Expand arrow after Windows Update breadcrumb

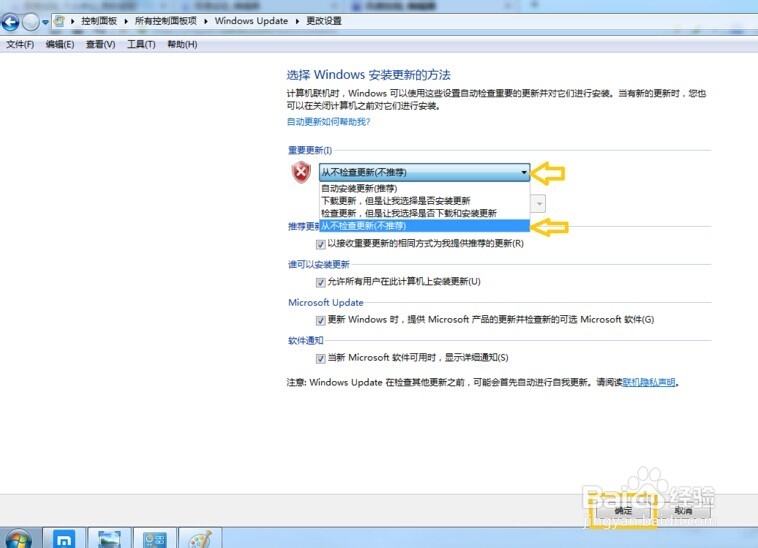(297, 21)
